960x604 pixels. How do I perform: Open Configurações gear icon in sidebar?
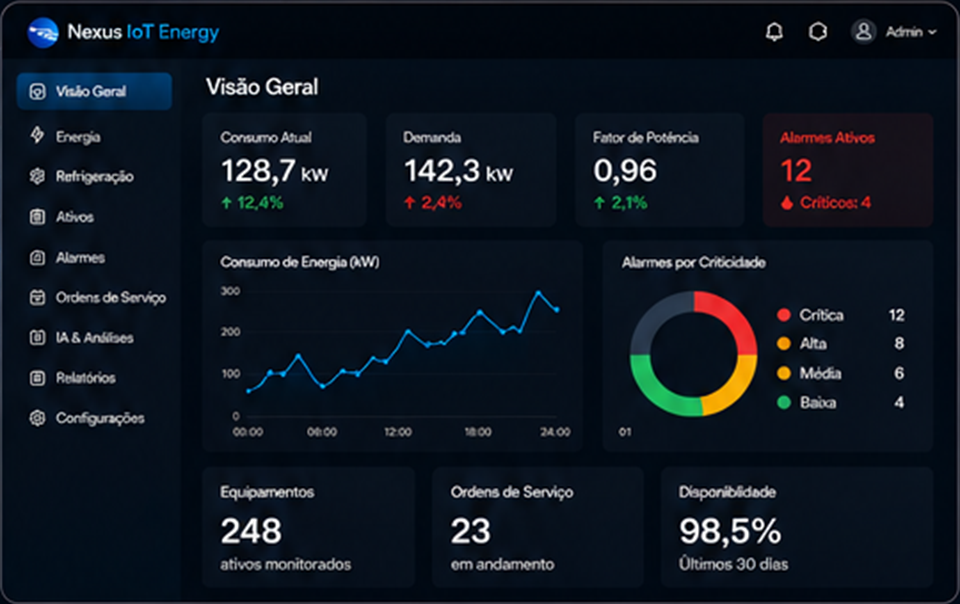tap(37, 418)
